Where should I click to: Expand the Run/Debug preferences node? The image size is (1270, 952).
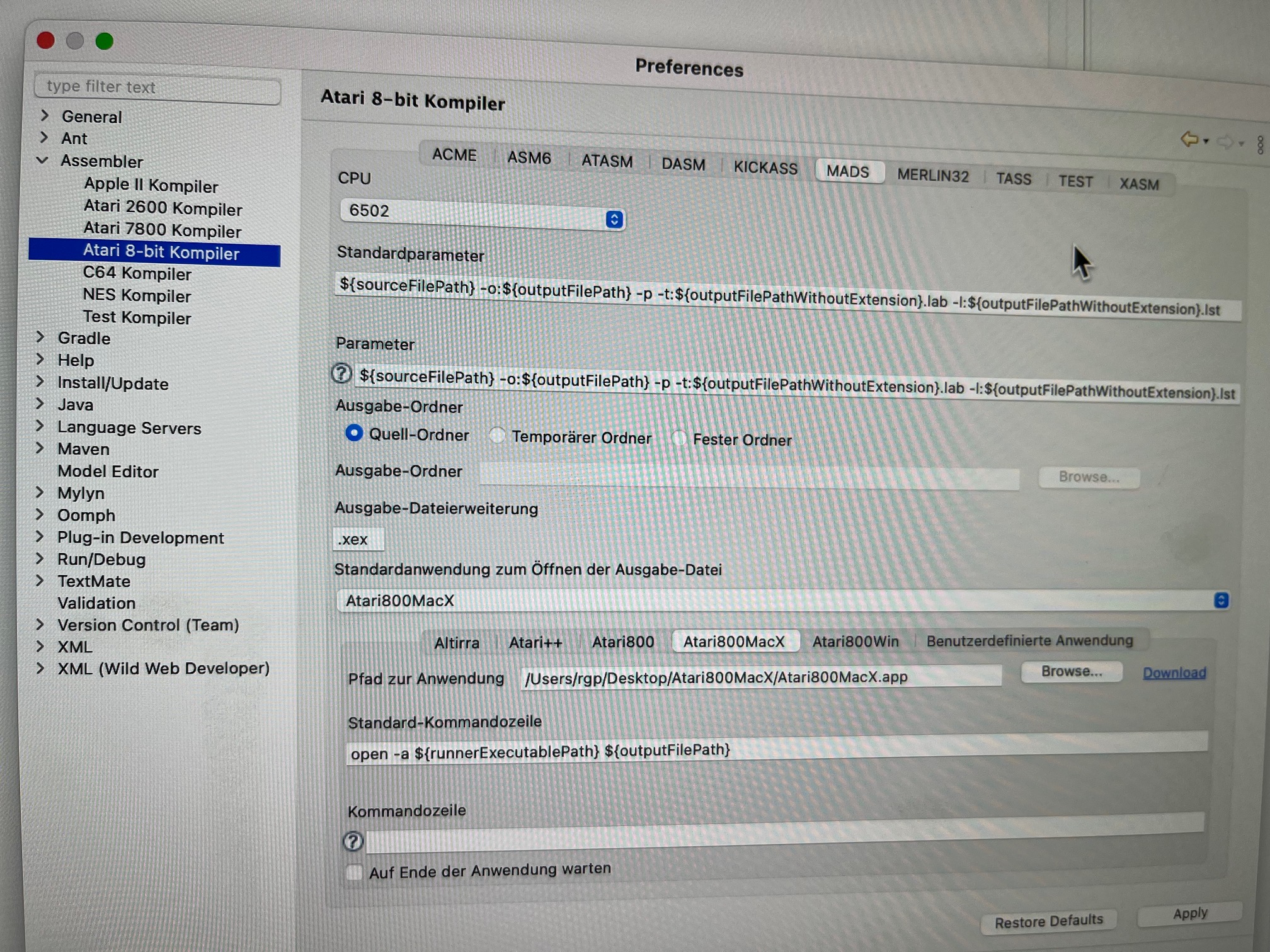(x=40, y=558)
